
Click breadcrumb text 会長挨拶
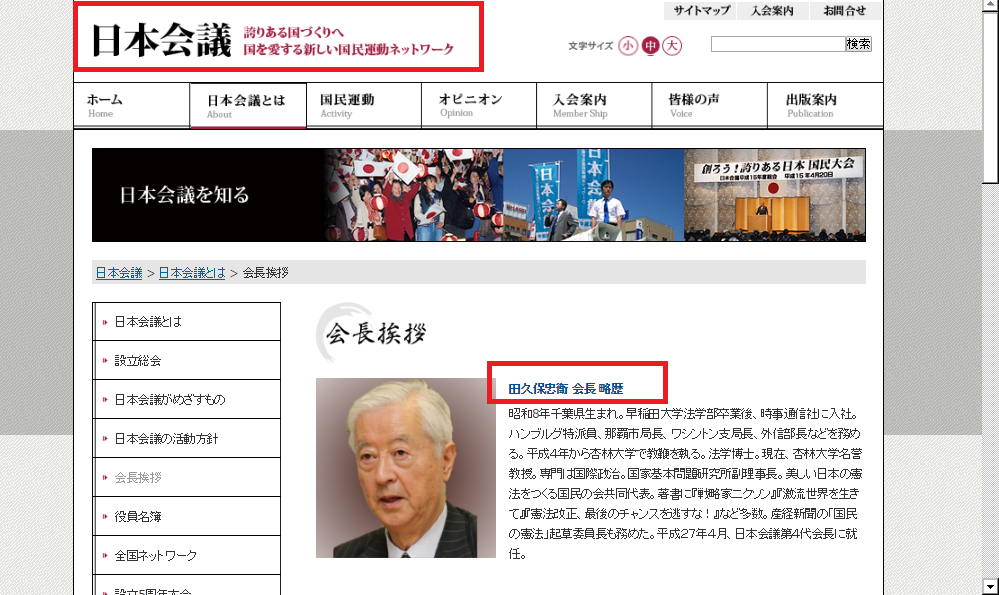[x=266, y=273]
